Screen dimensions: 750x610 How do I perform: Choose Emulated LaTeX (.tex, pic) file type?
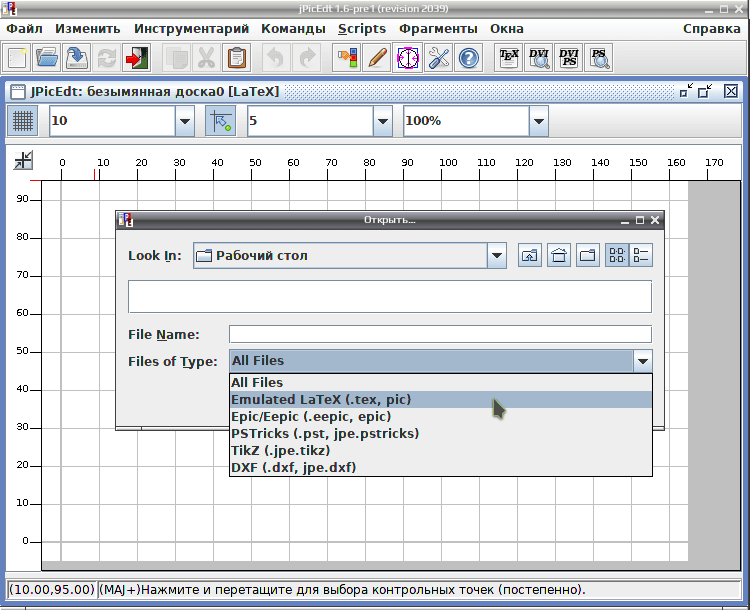[x=441, y=399]
